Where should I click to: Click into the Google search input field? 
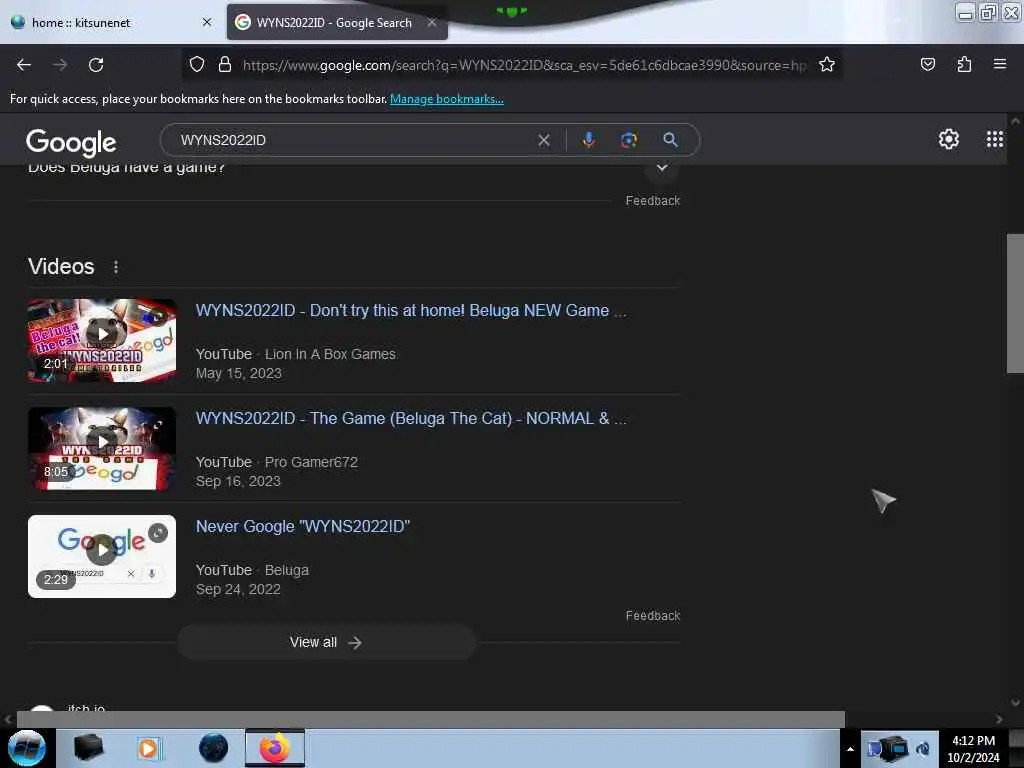[x=353, y=140]
